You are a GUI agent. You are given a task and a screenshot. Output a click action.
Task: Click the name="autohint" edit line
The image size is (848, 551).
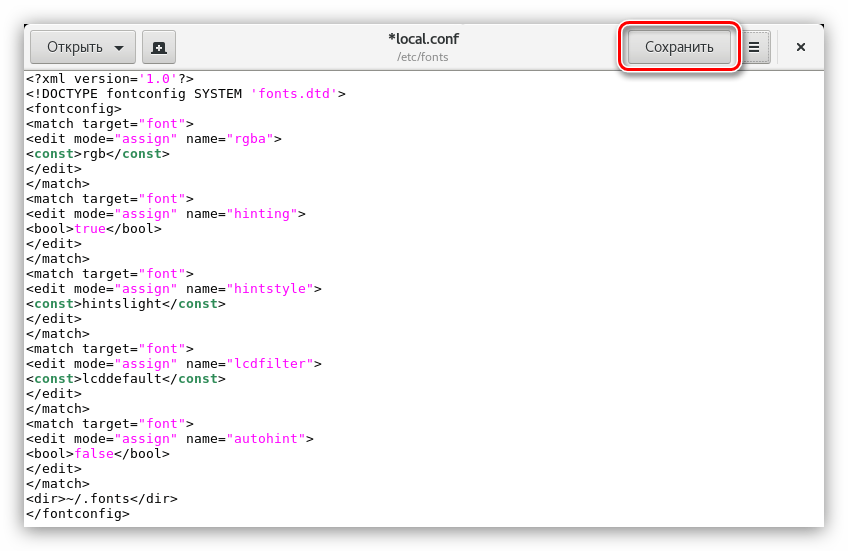pos(170,439)
